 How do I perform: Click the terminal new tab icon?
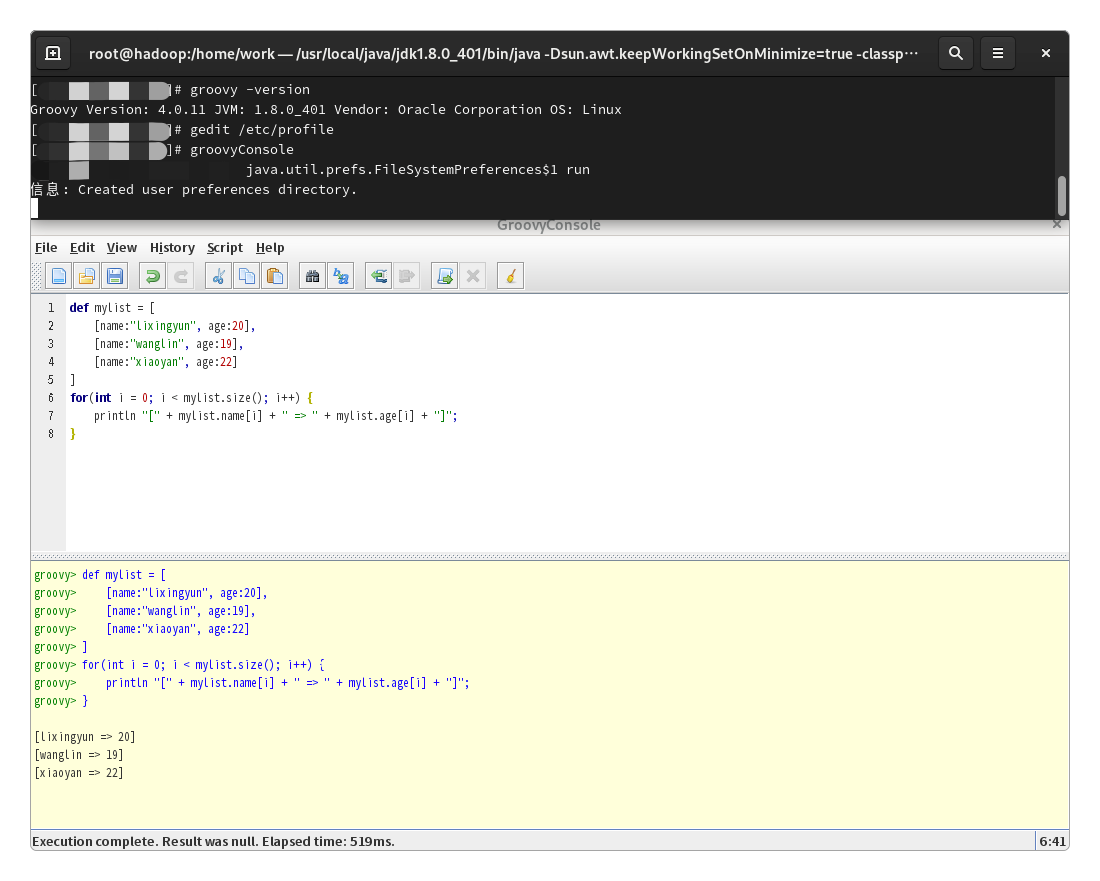click(53, 53)
